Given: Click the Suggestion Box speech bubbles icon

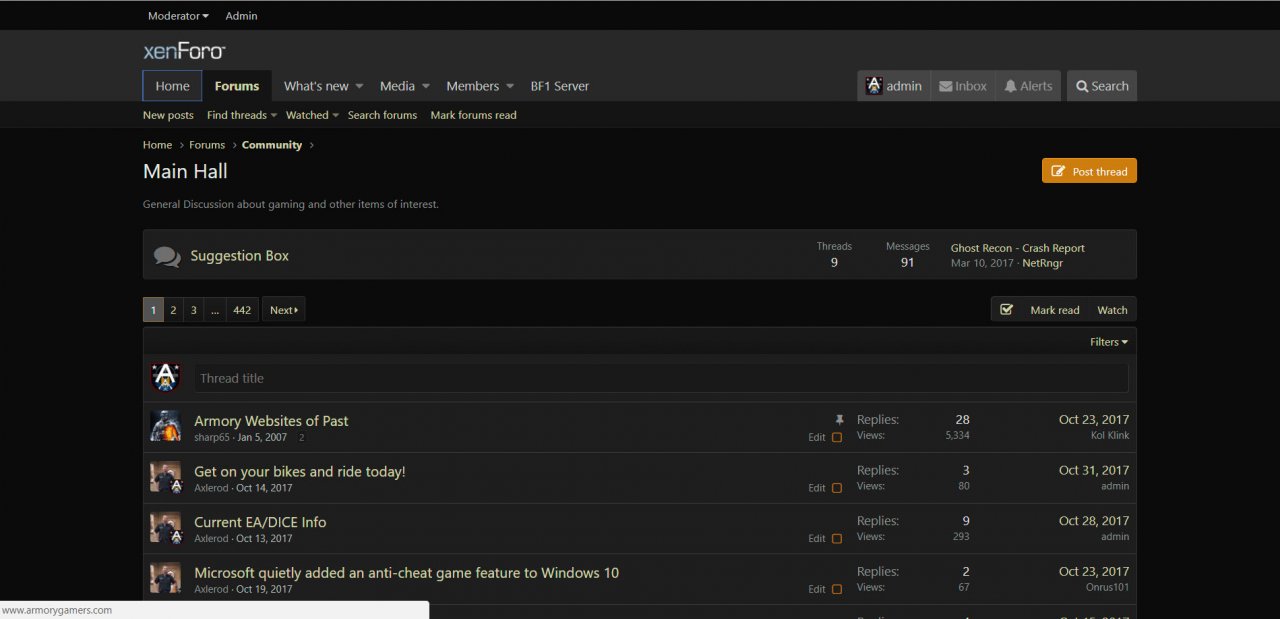Looking at the screenshot, I should point(167,257).
